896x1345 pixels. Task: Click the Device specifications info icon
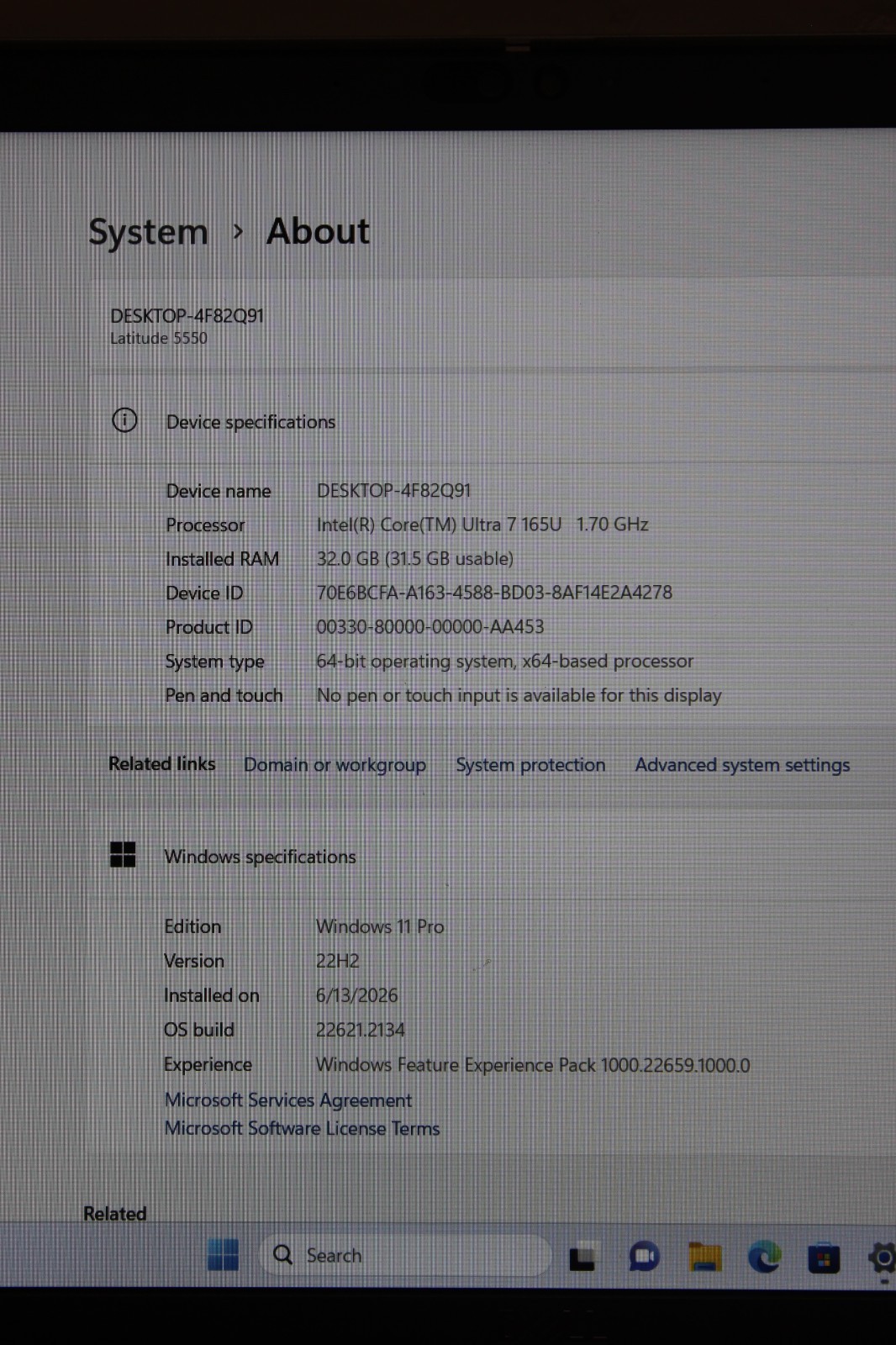click(124, 419)
